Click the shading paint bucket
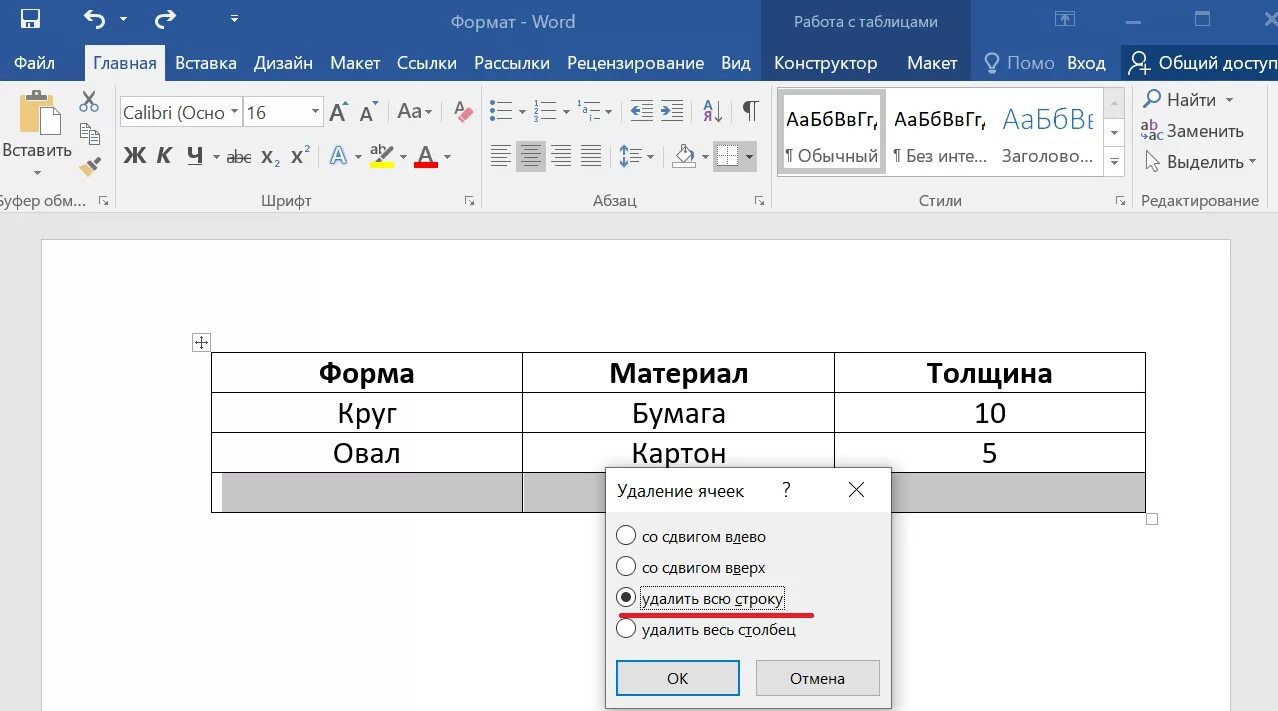 685,156
